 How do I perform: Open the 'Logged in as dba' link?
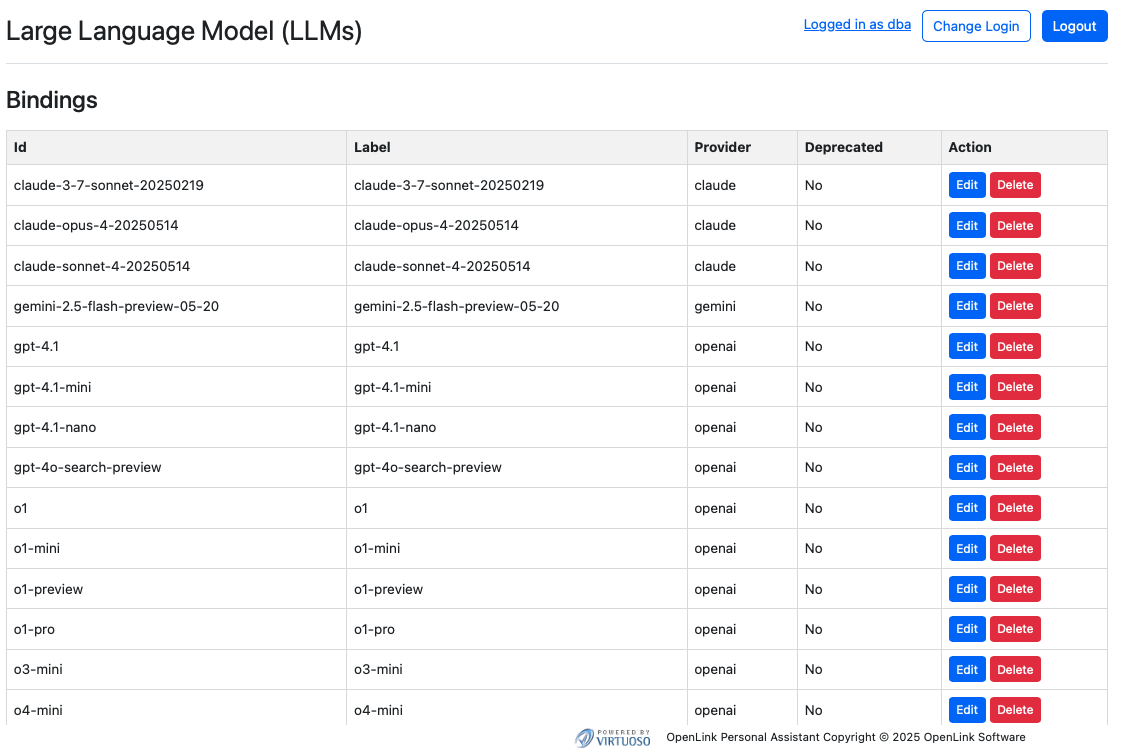click(857, 25)
